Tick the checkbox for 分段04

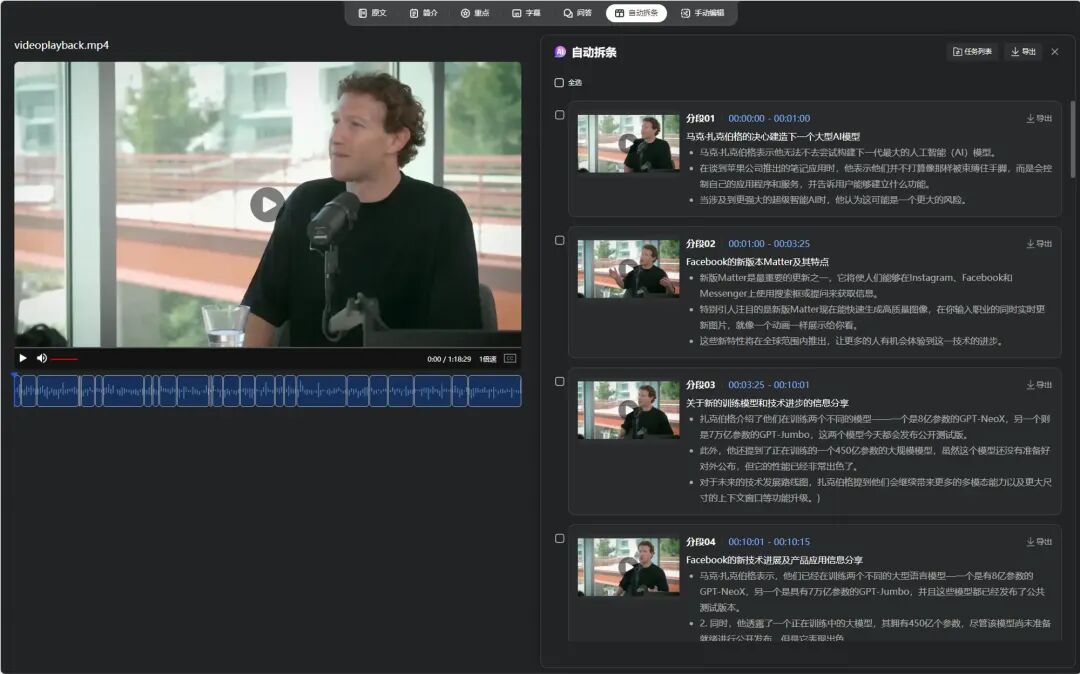560,538
